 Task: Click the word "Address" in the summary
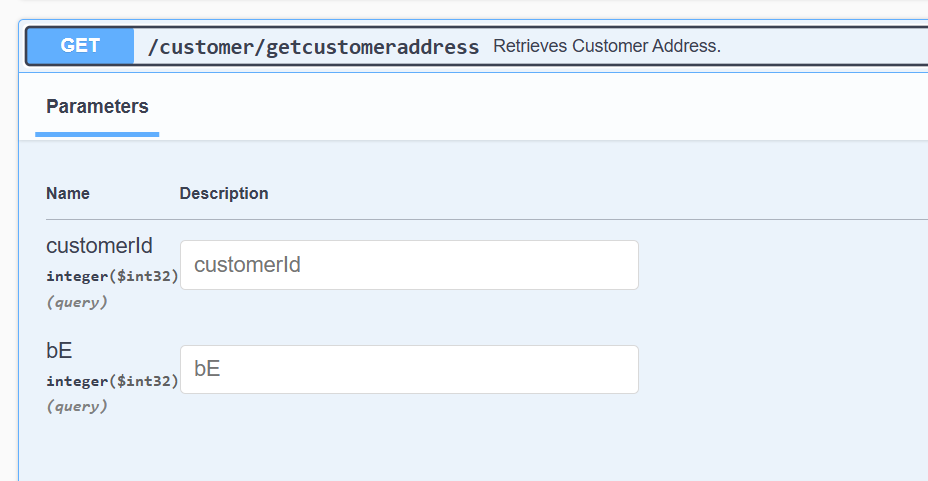pos(688,46)
